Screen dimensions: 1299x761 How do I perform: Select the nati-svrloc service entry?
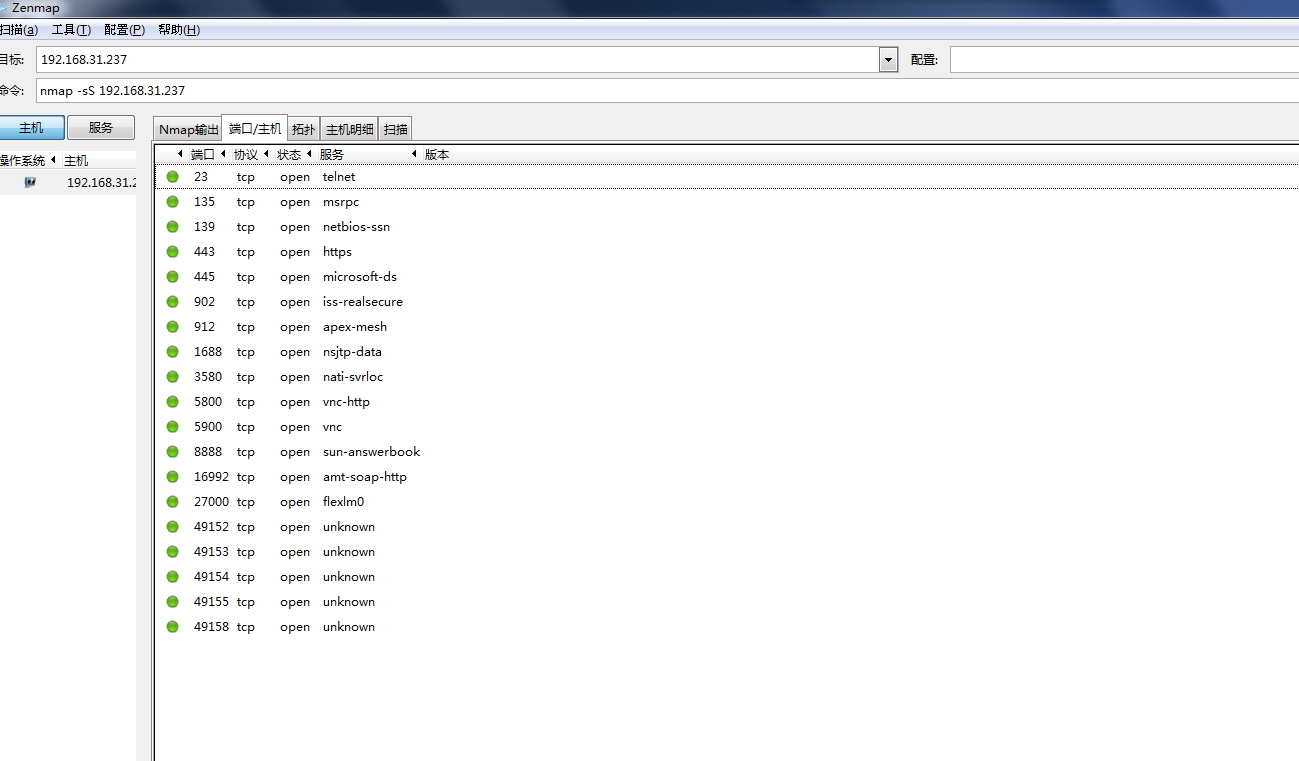pos(353,377)
